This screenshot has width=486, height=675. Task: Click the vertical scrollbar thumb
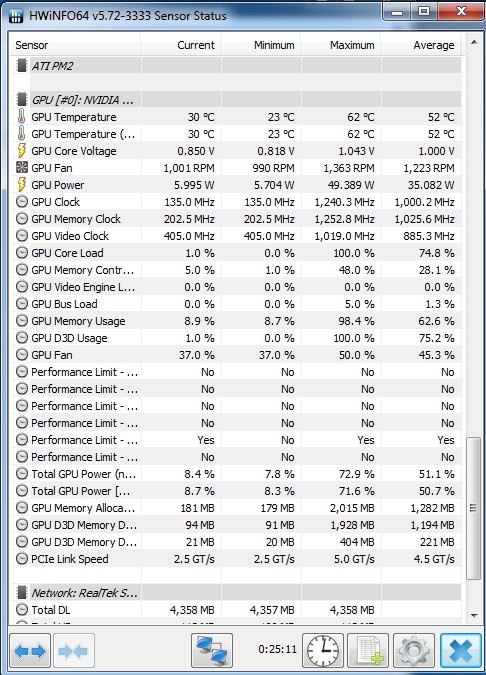coord(474,508)
